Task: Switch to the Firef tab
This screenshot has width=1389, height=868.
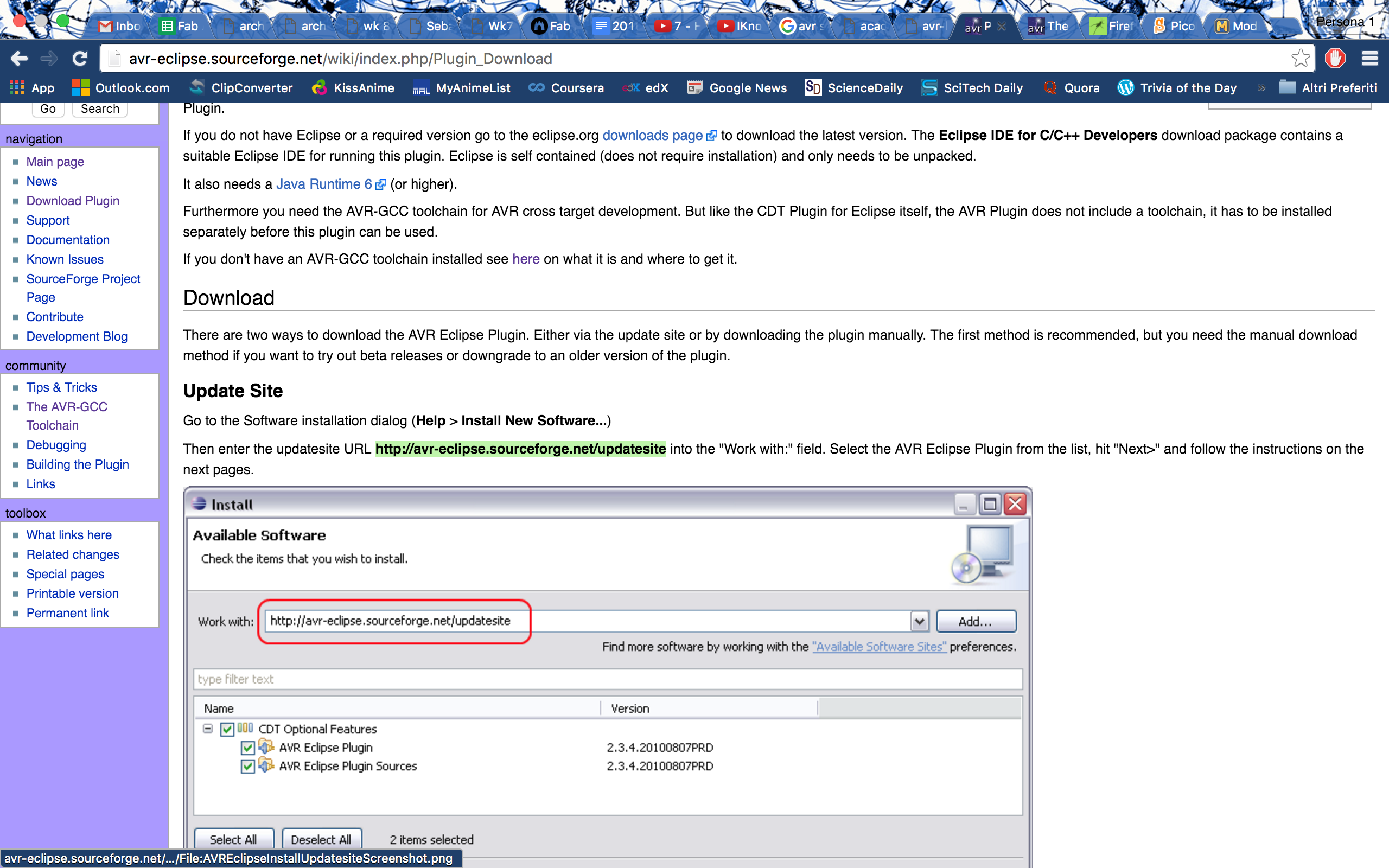Action: pyautogui.click(x=1112, y=27)
